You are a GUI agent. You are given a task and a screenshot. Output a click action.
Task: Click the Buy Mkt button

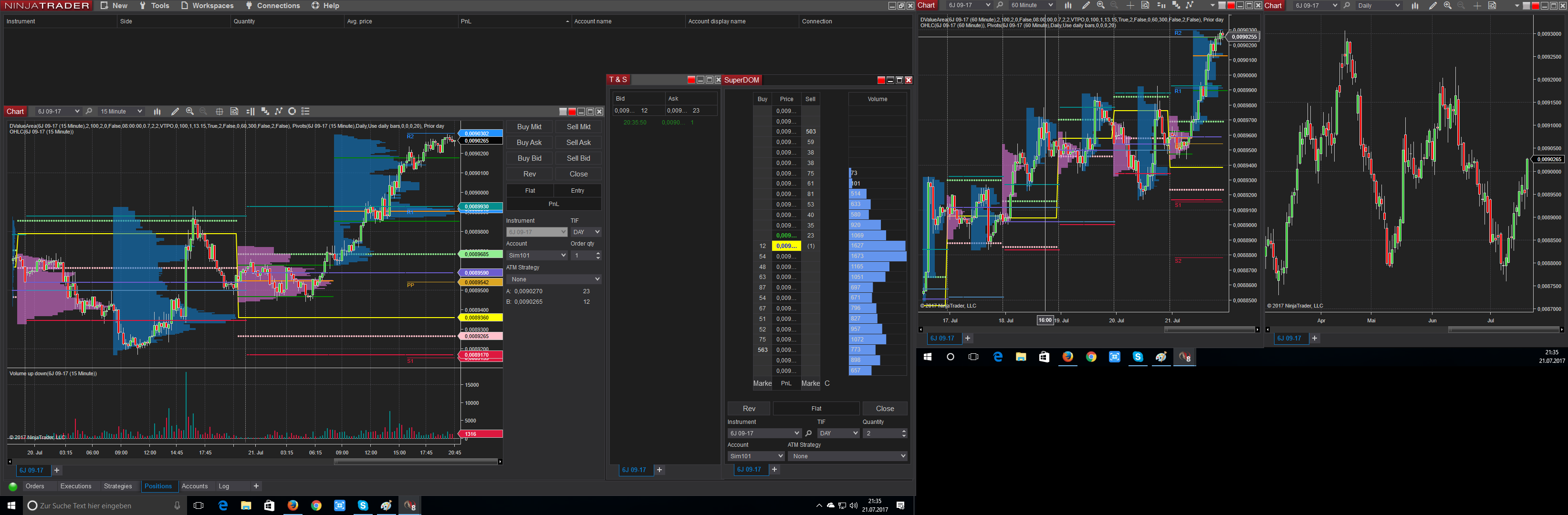[529, 127]
